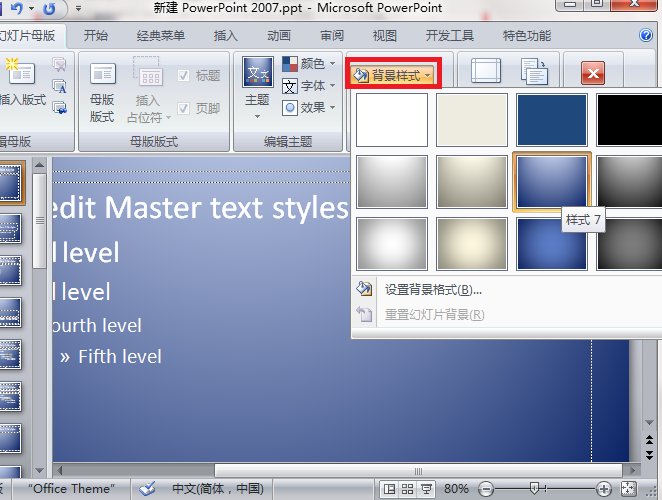The width and height of the screenshot is (662, 500).
Task: Click the fit slide to window icon
Action: pos(628,489)
